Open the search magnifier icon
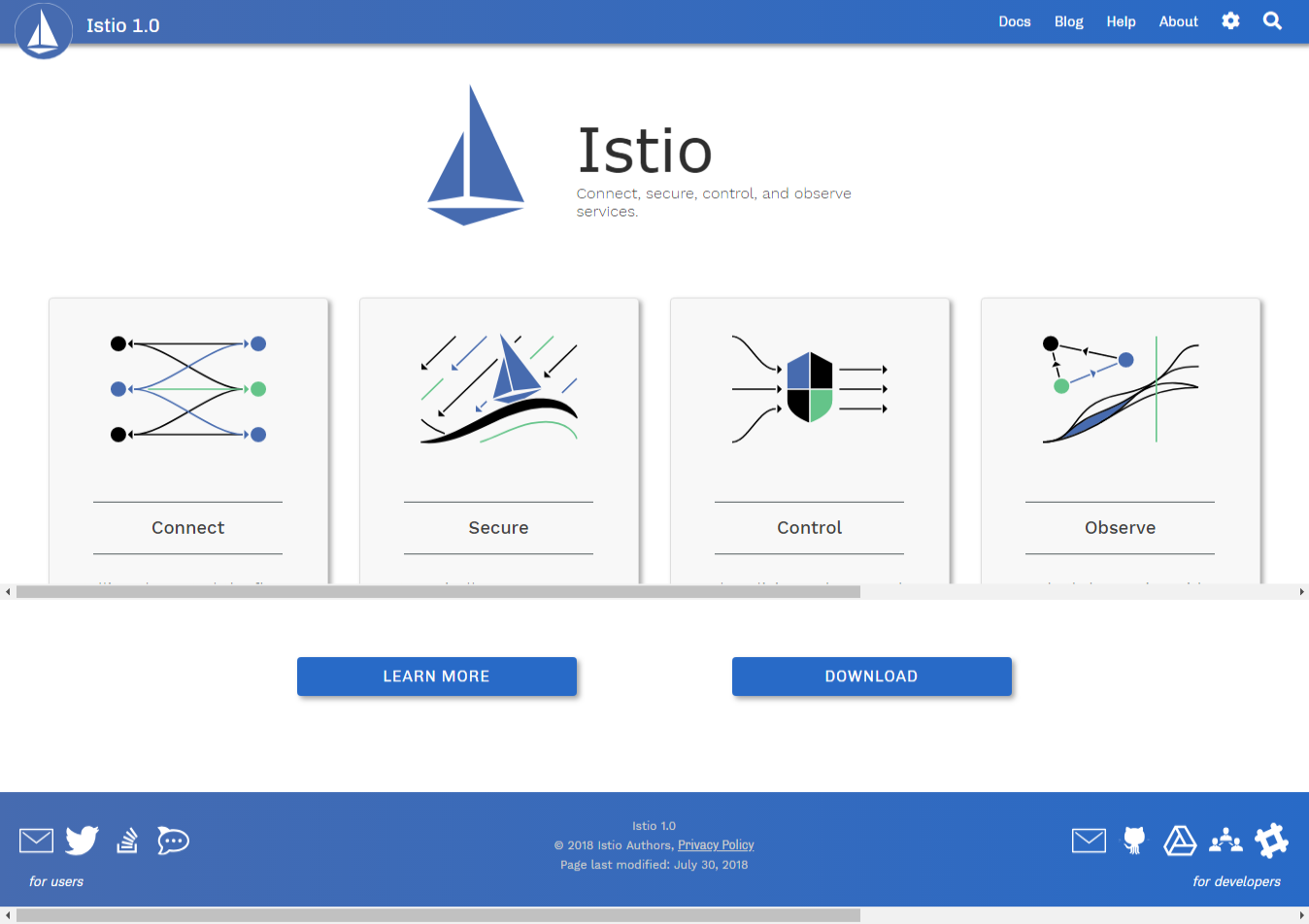The image size is (1309, 924). point(1272,20)
